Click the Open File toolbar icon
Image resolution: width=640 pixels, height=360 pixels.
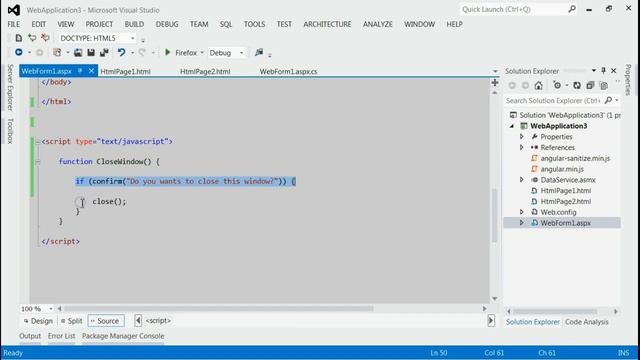[78, 53]
